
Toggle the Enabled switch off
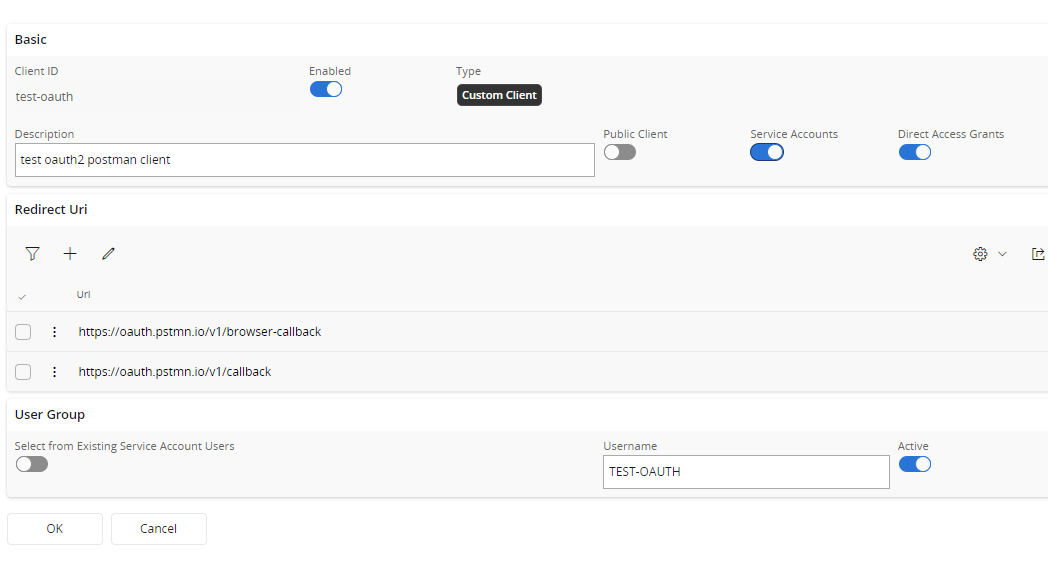click(326, 89)
